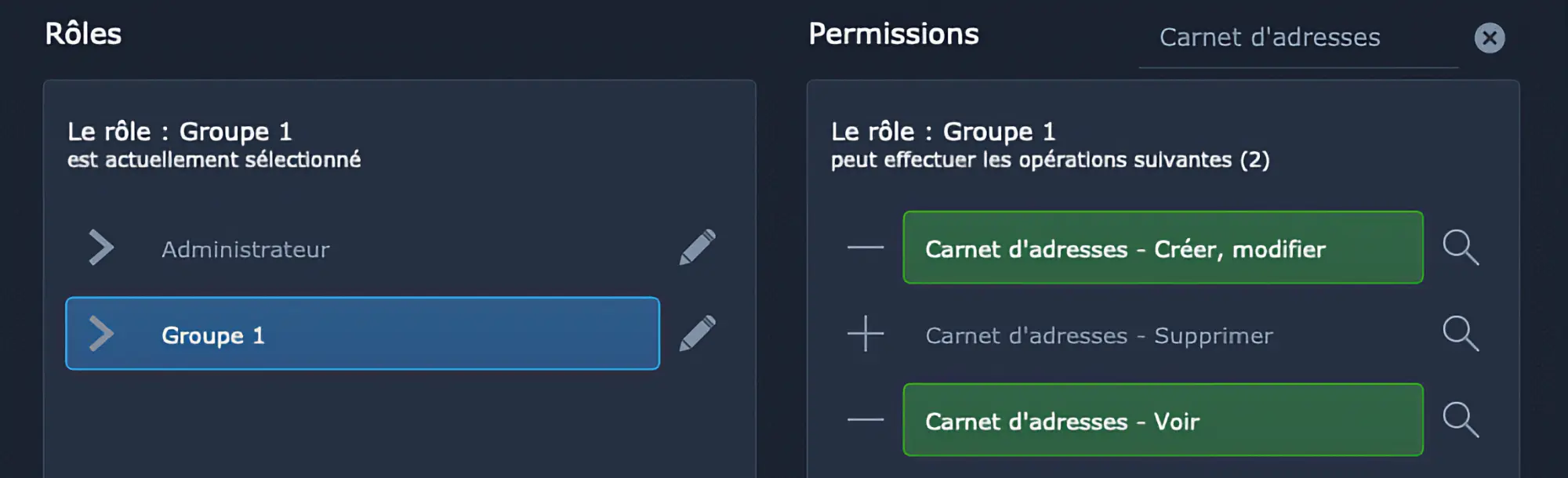Select the Administrateur role

pos(245,249)
